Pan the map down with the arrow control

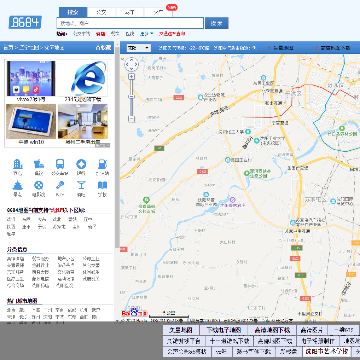131,69
